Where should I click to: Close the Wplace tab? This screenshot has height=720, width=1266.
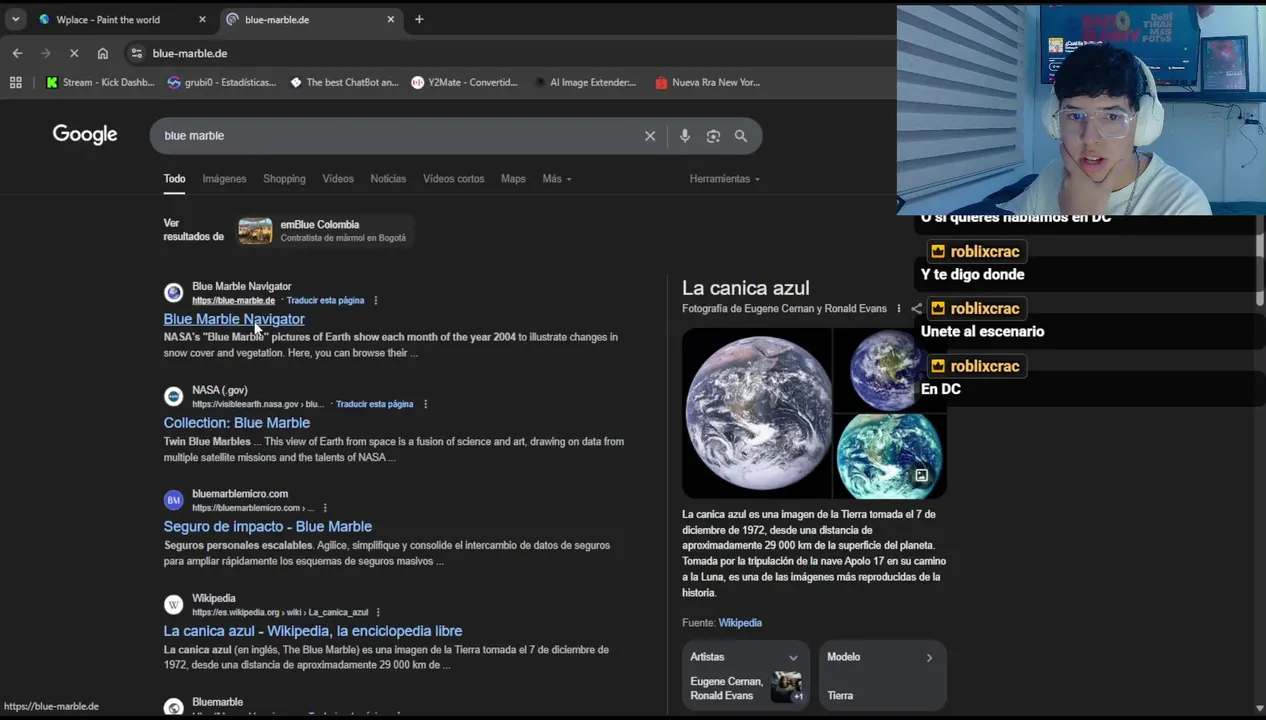pyautogui.click(x=202, y=19)
